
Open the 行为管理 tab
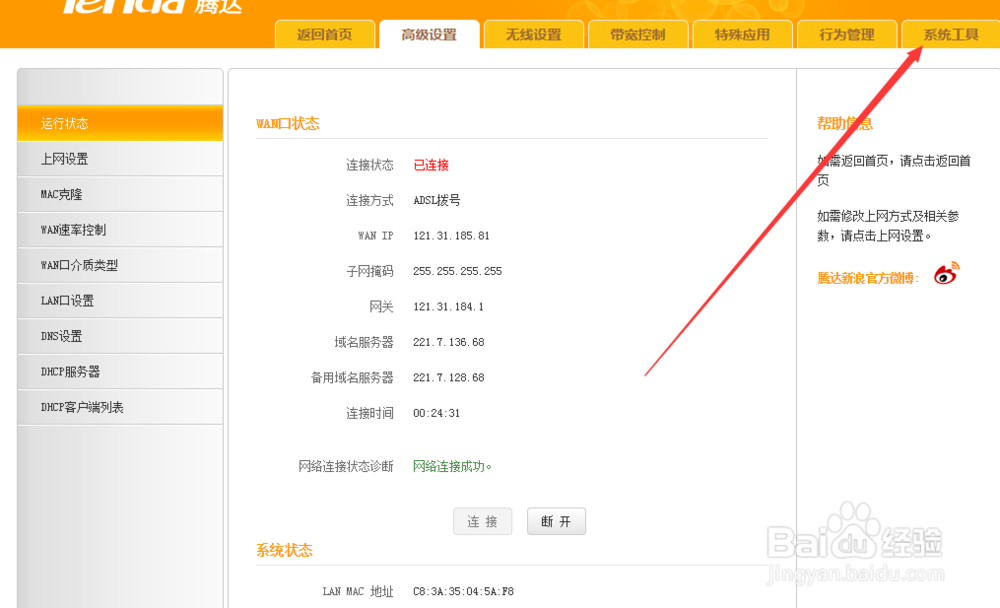coord(846,33)
